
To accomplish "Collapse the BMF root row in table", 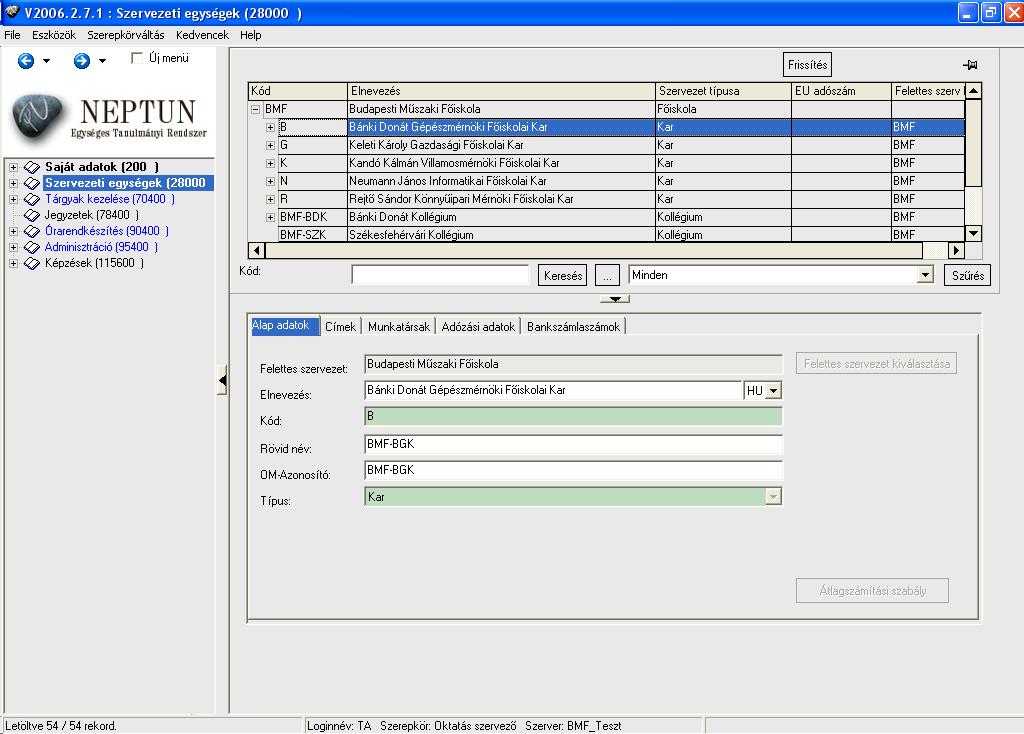I will pyautogui.click(x=256, y=109).
